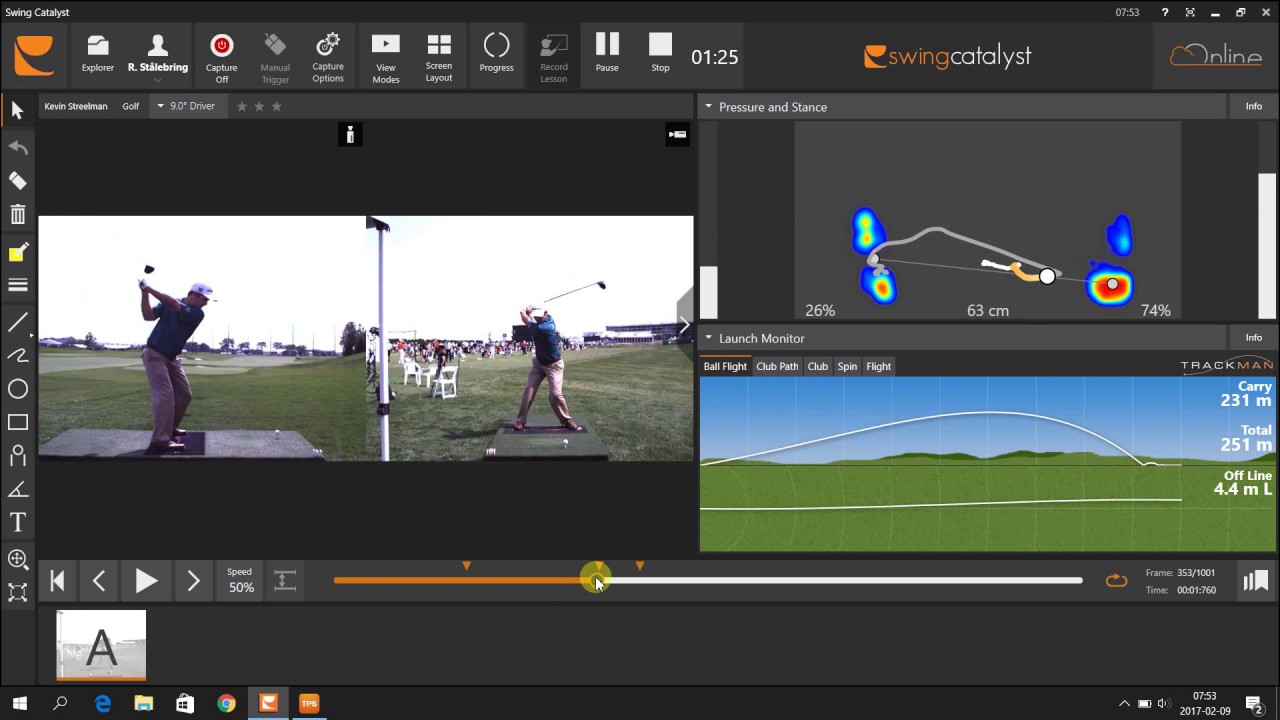
Task: Open the 9.0° Driver club dropdown
Action: (186, 106)
